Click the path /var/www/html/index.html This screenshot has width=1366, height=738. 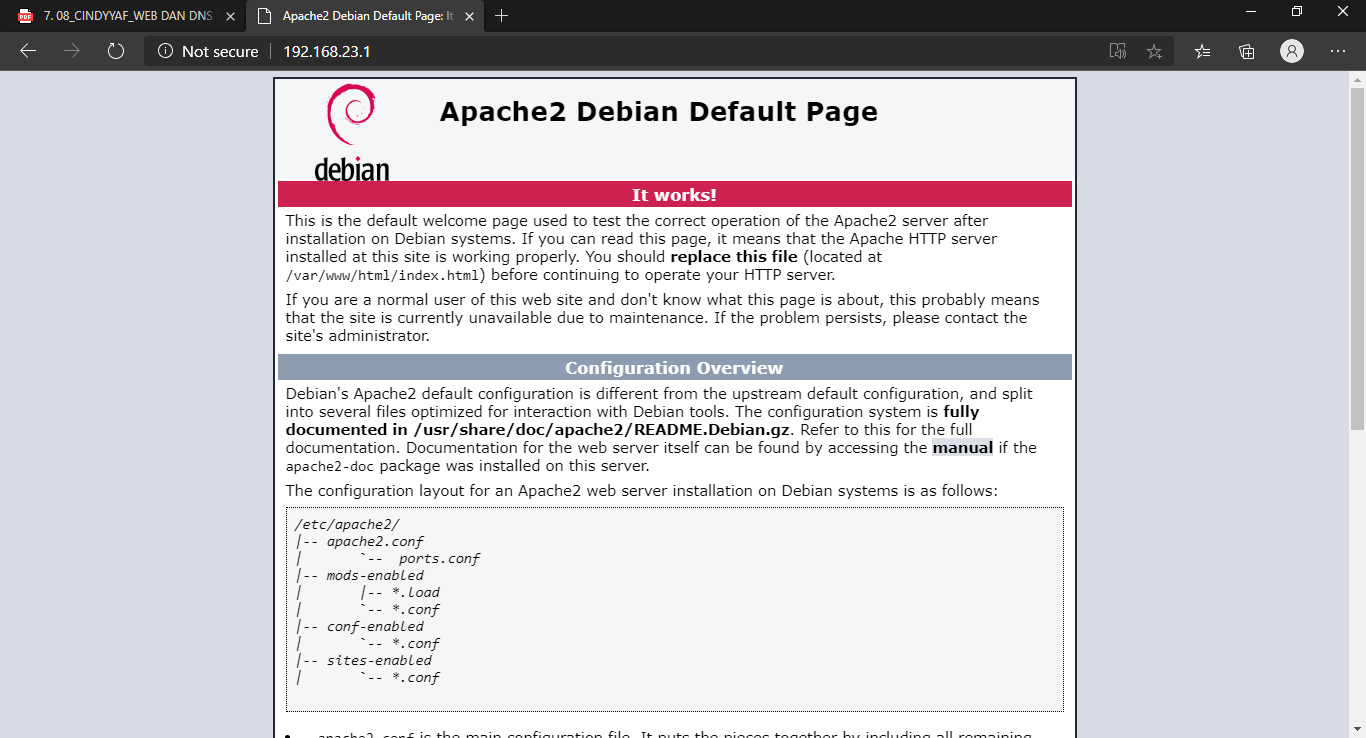click(385, 275)
